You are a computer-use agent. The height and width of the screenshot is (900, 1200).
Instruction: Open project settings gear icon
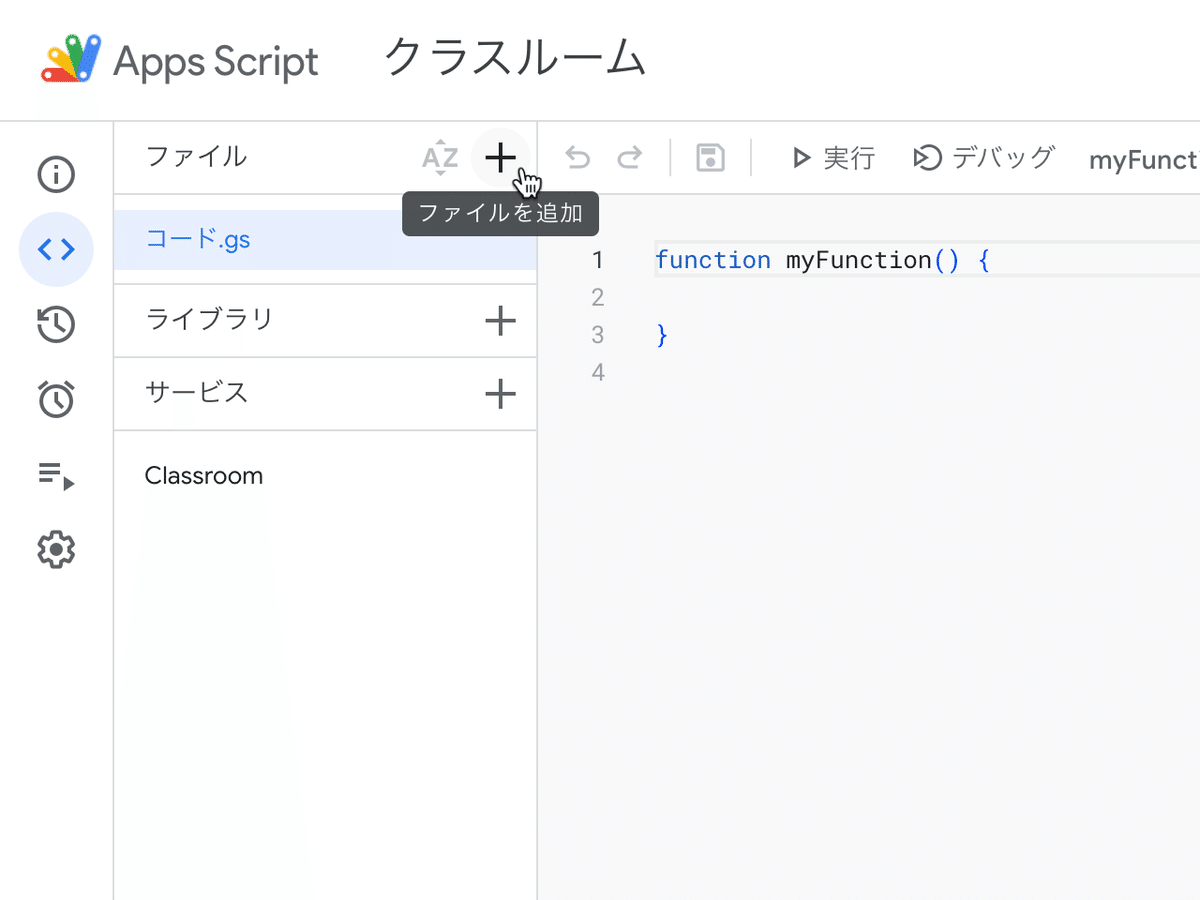pyautogui.click(x=56, y=550)
